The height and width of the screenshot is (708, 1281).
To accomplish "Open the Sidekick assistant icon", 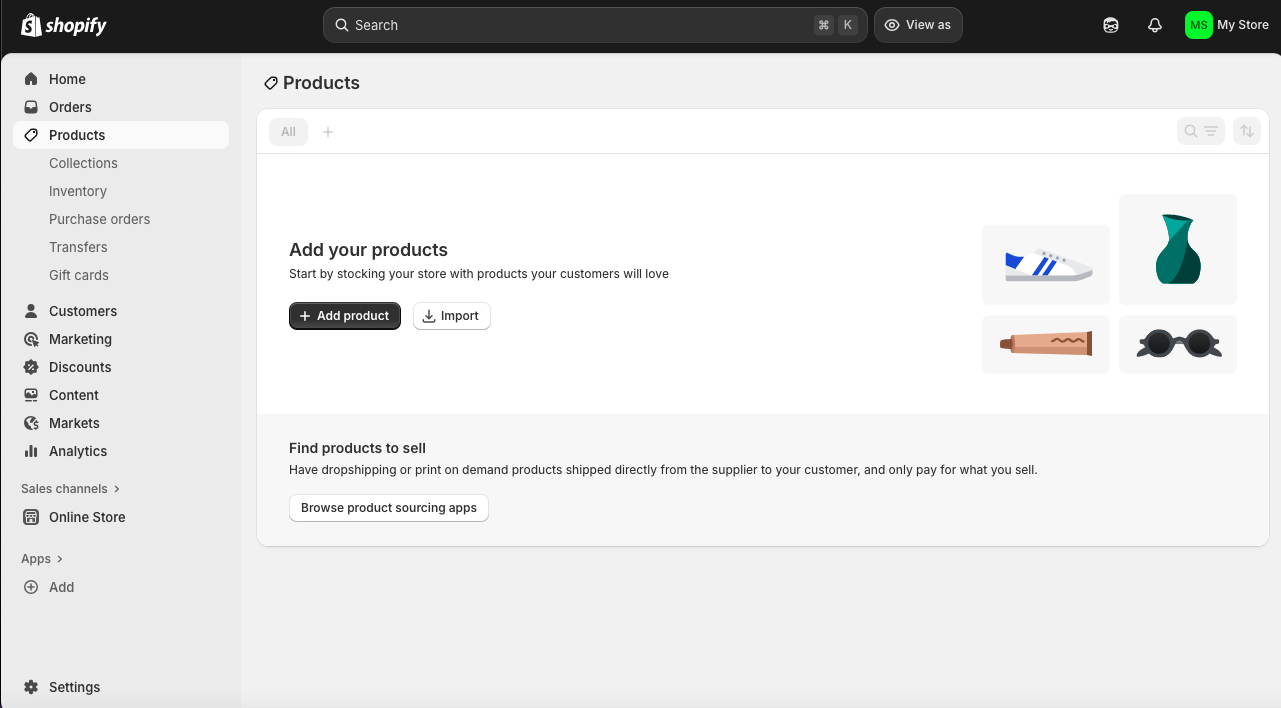I will click(x=1111, y=25).
